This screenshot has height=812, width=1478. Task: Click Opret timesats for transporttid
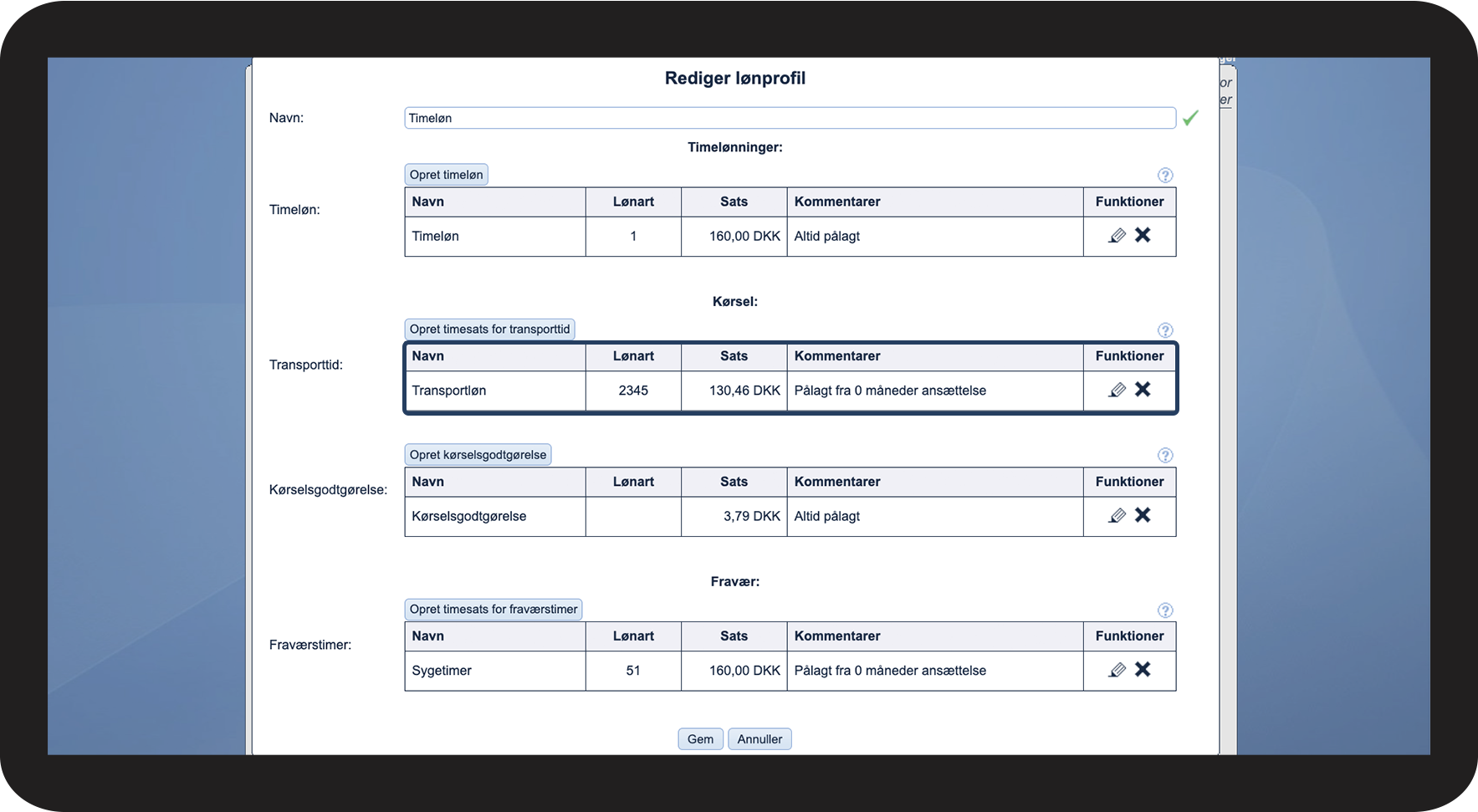(x=490, y=329)
